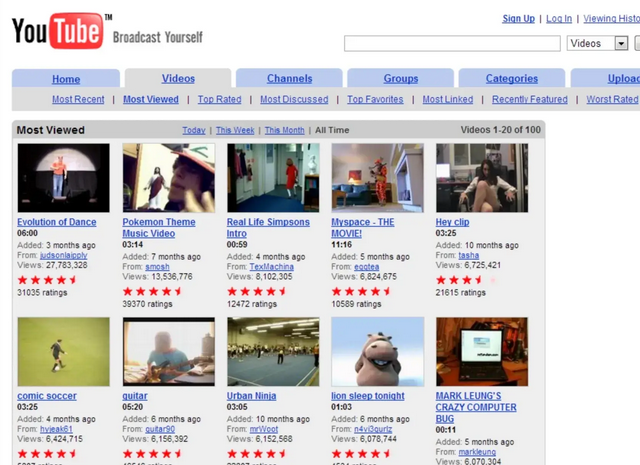Open the Sign Up link
This screenshot has width=640, height=465.
click(x=518, y=18)
